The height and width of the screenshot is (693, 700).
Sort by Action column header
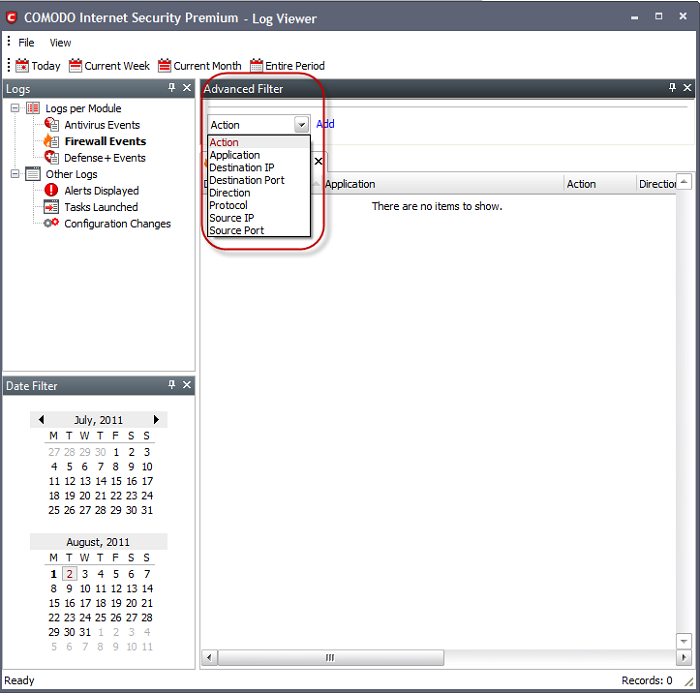click(x=600, y=184)
